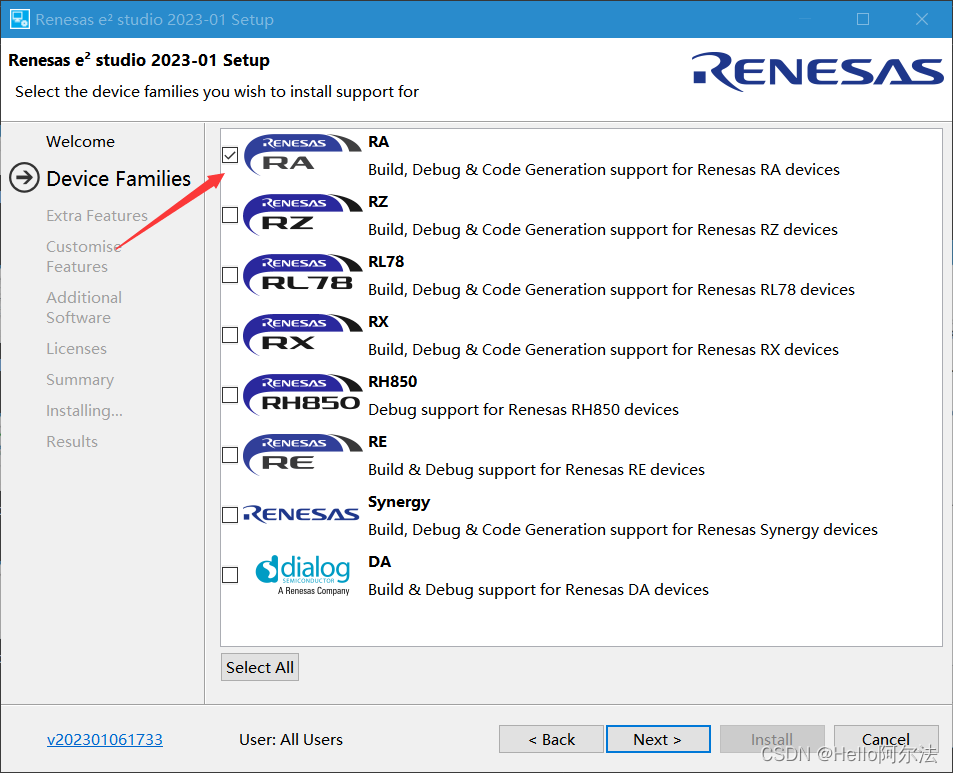The height and width of the screenshot is (773, 953).
Task: Enable the RZ device family checkbox
Action: [x=230, y=215]
